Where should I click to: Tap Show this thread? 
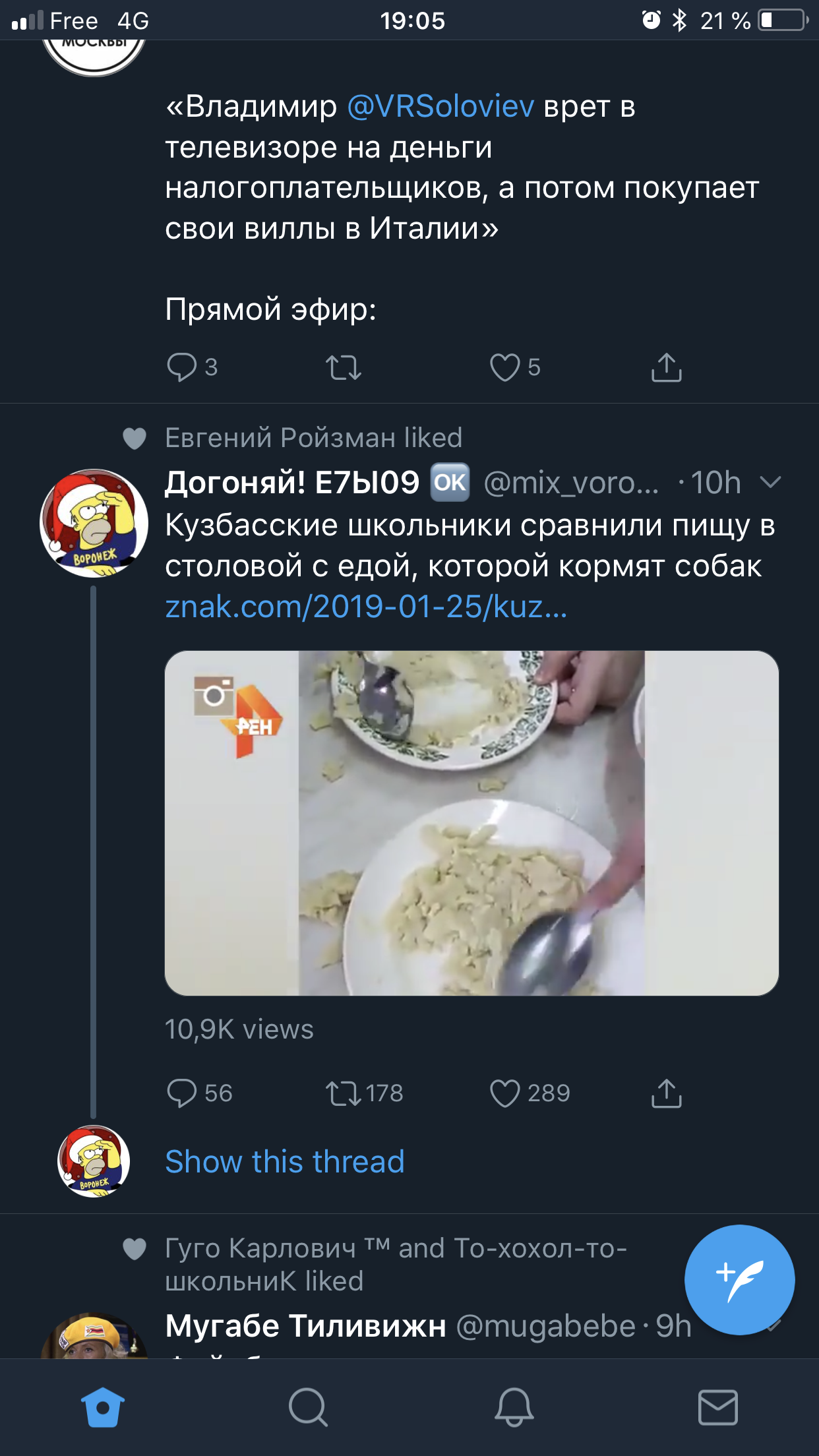point(285,1162)
